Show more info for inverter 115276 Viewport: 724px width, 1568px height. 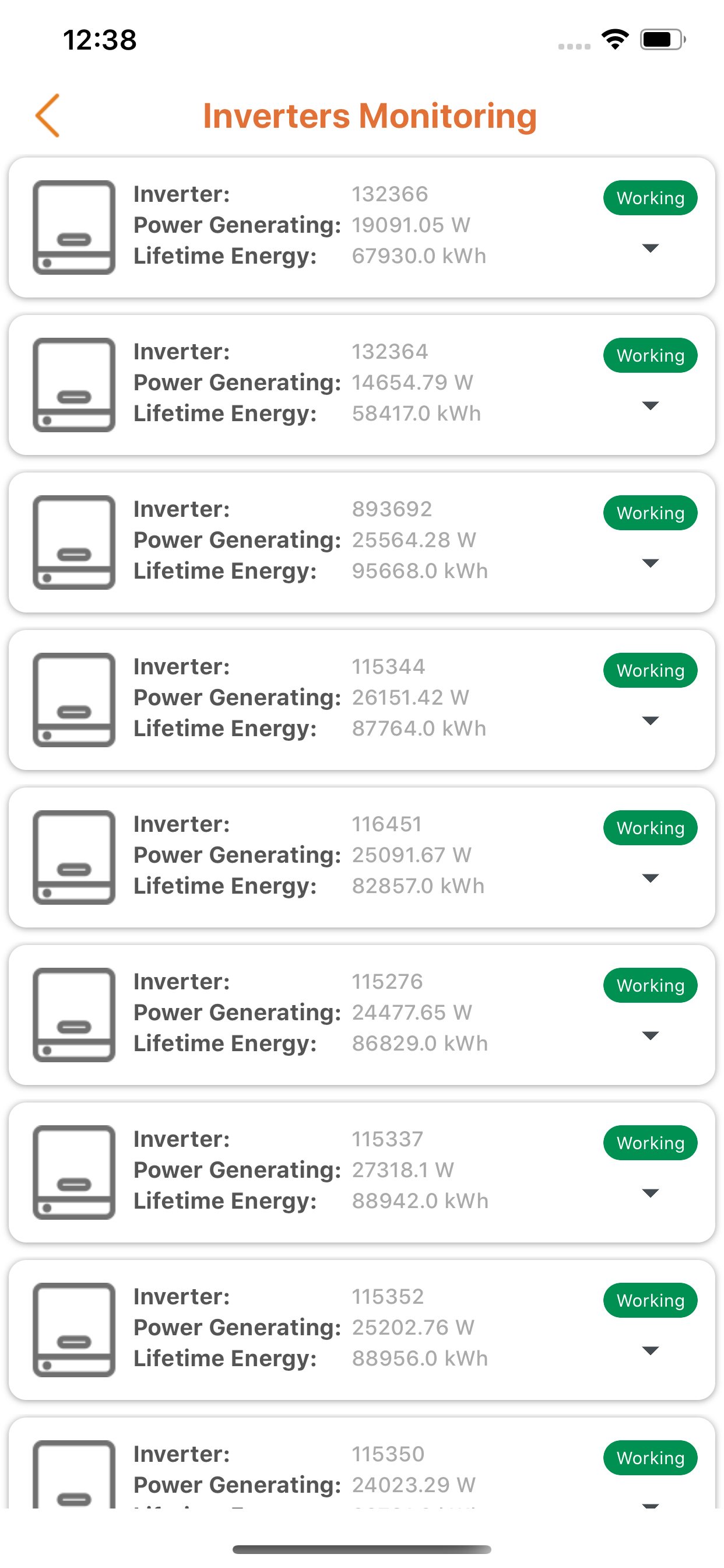click(651, 1036)
